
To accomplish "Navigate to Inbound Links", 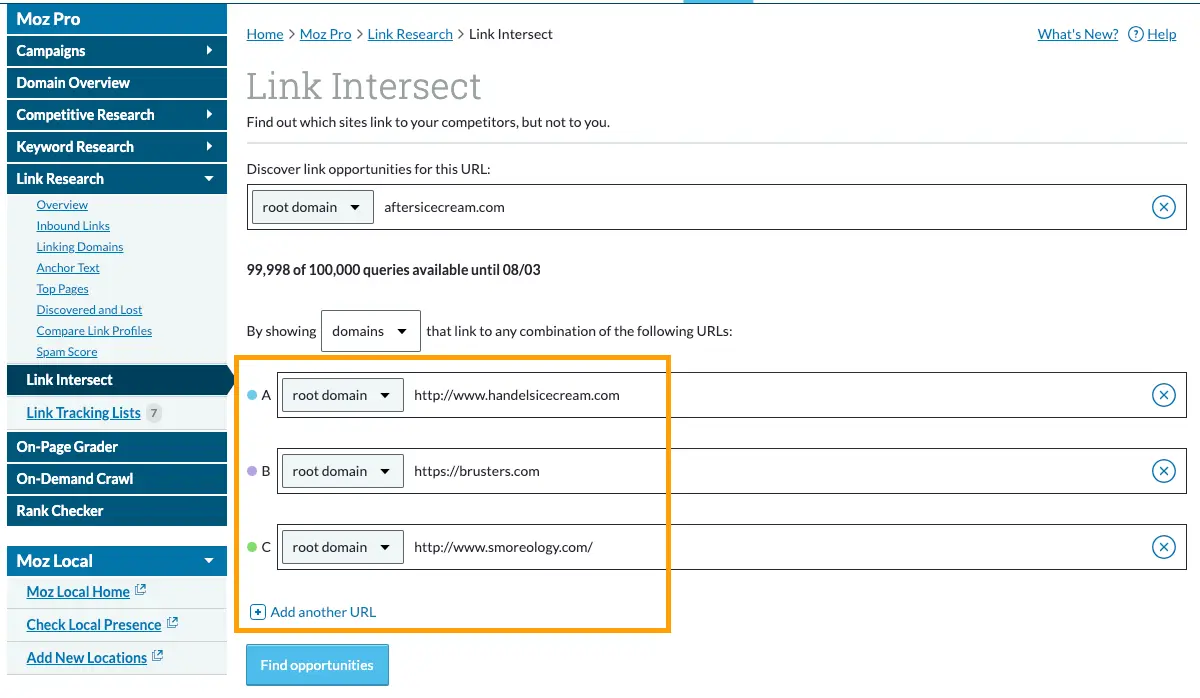I will (73, 225).
